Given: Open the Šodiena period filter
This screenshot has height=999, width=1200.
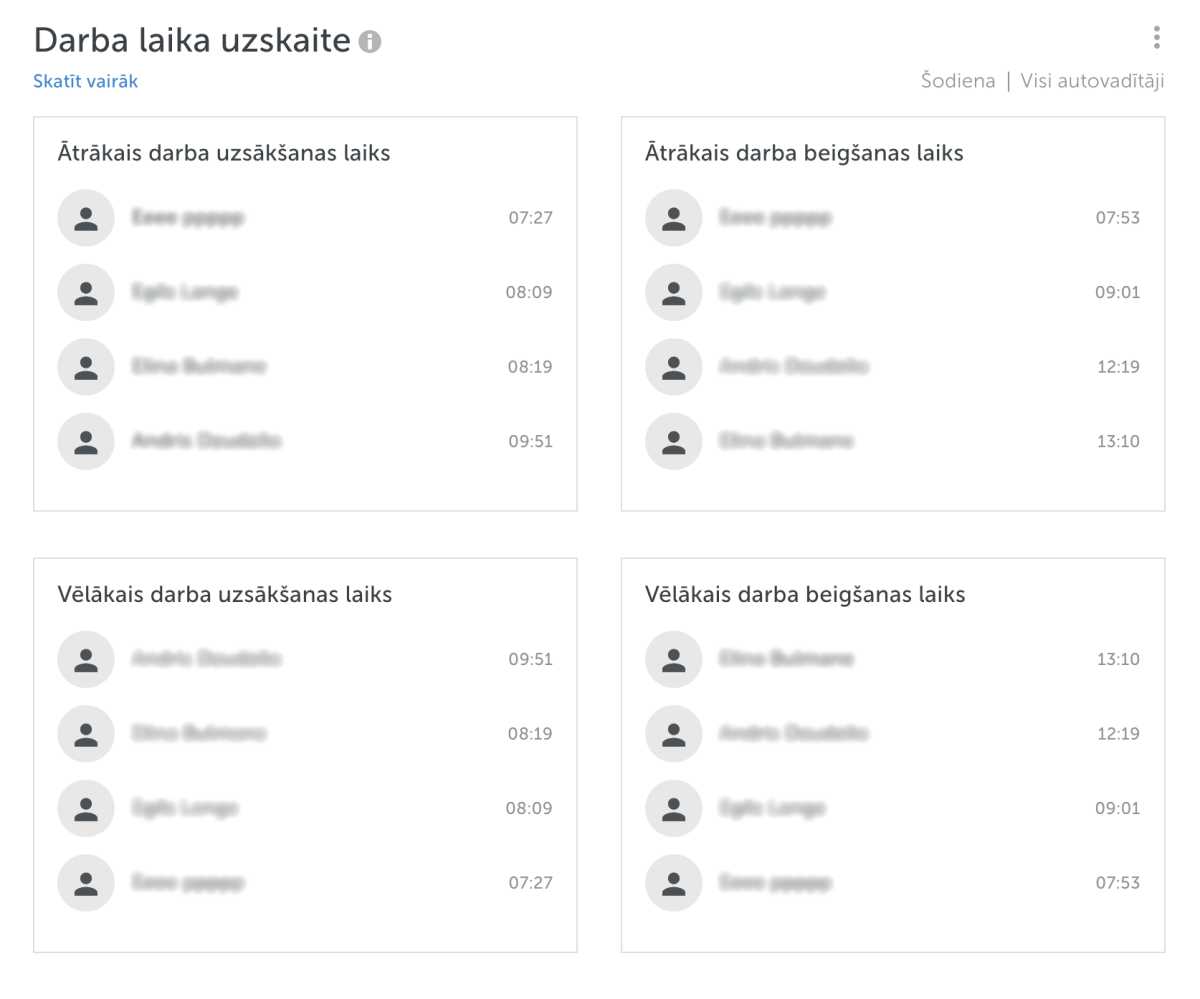Looking at the screenshot, I should coord(958,82).
